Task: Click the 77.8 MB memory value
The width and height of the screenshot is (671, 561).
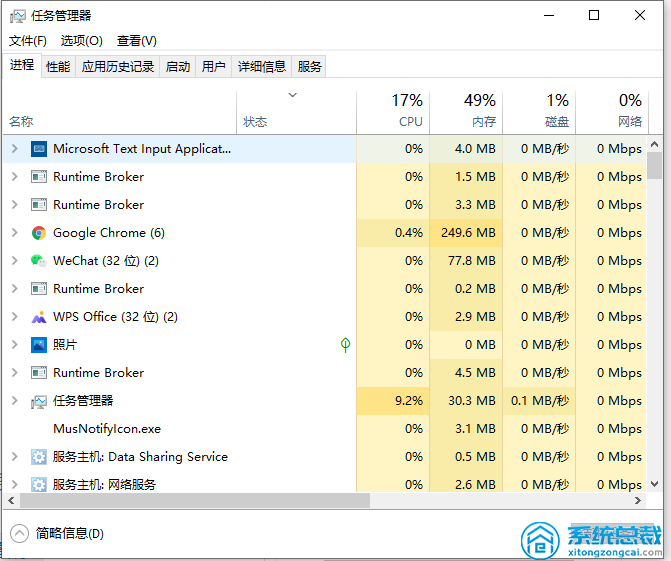Action: pyautogui.click(x=472, y=261)
